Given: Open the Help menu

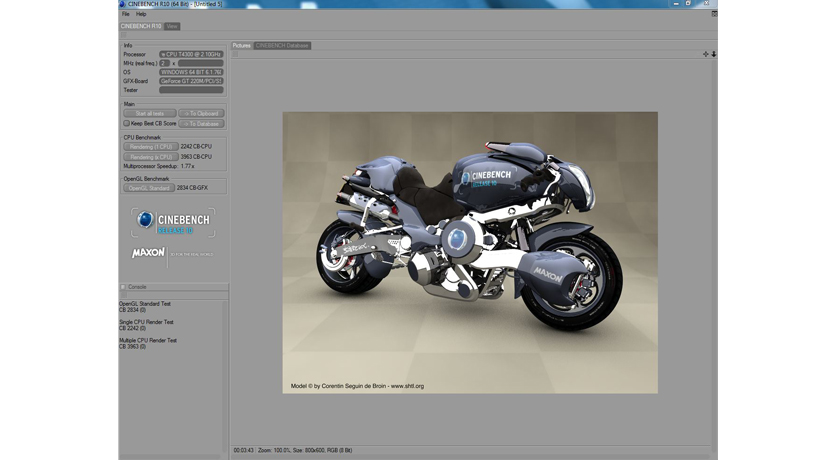Looking at the screenshot, I should click(x=141, y=14).
